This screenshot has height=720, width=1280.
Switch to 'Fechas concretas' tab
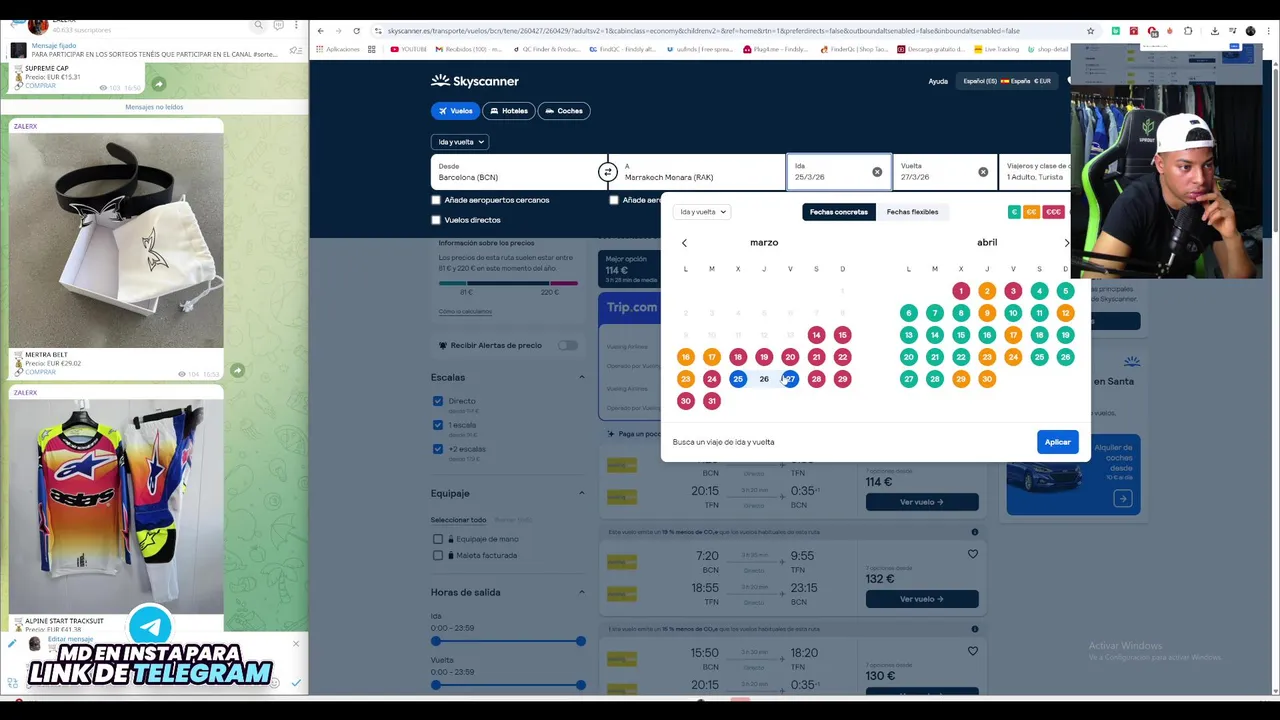pos(839,212)
